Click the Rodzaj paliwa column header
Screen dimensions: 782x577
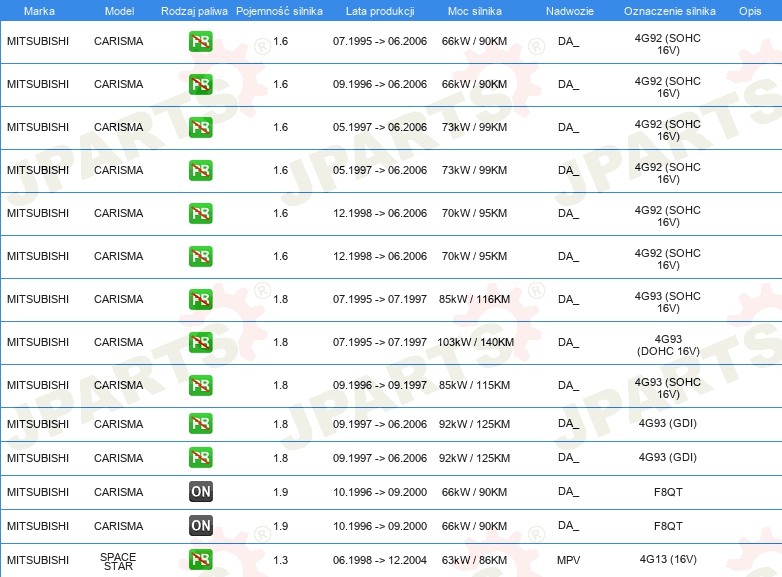pos(194,11)
